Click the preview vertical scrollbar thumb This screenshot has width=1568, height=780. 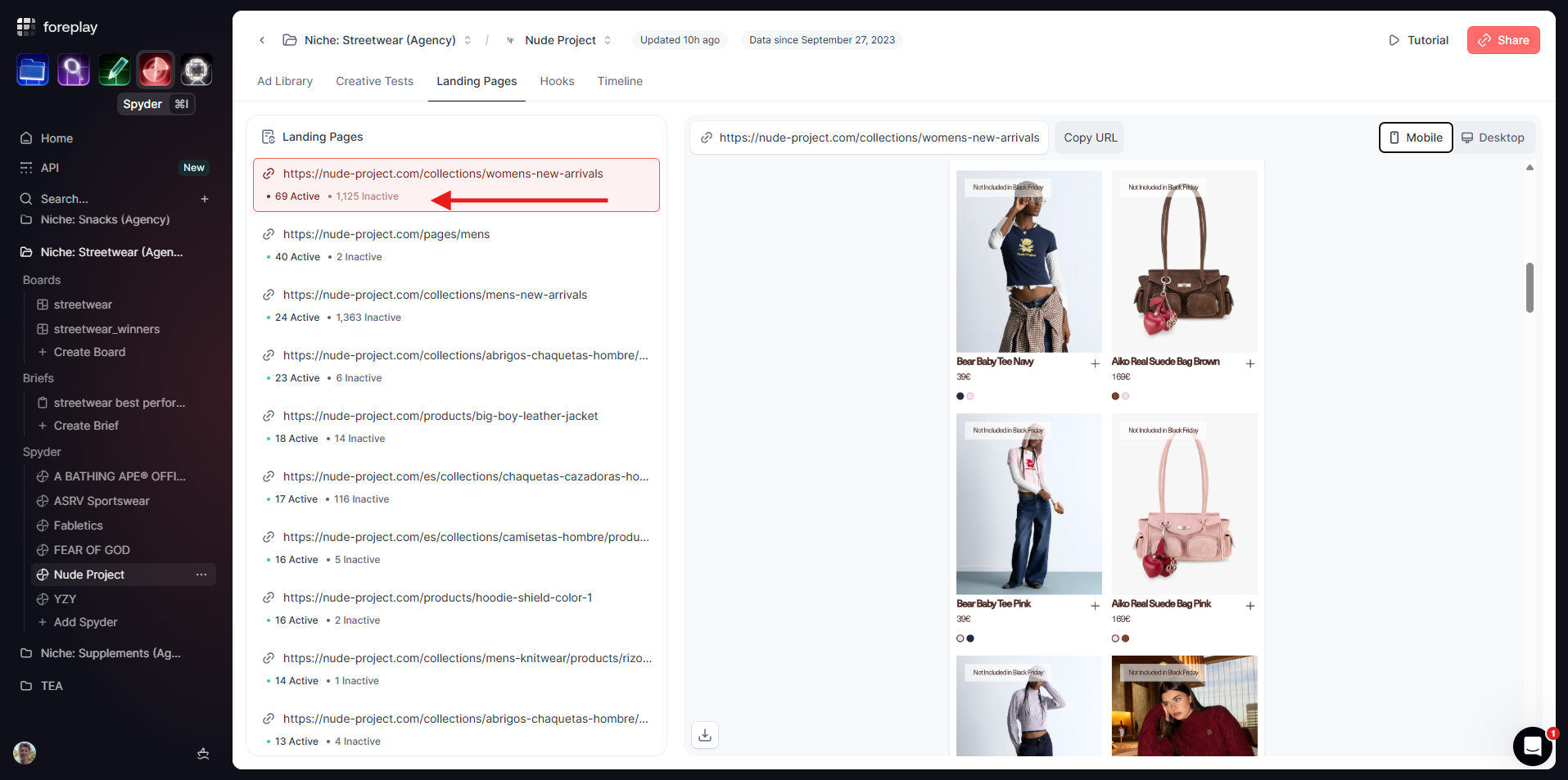(1530, 287)
